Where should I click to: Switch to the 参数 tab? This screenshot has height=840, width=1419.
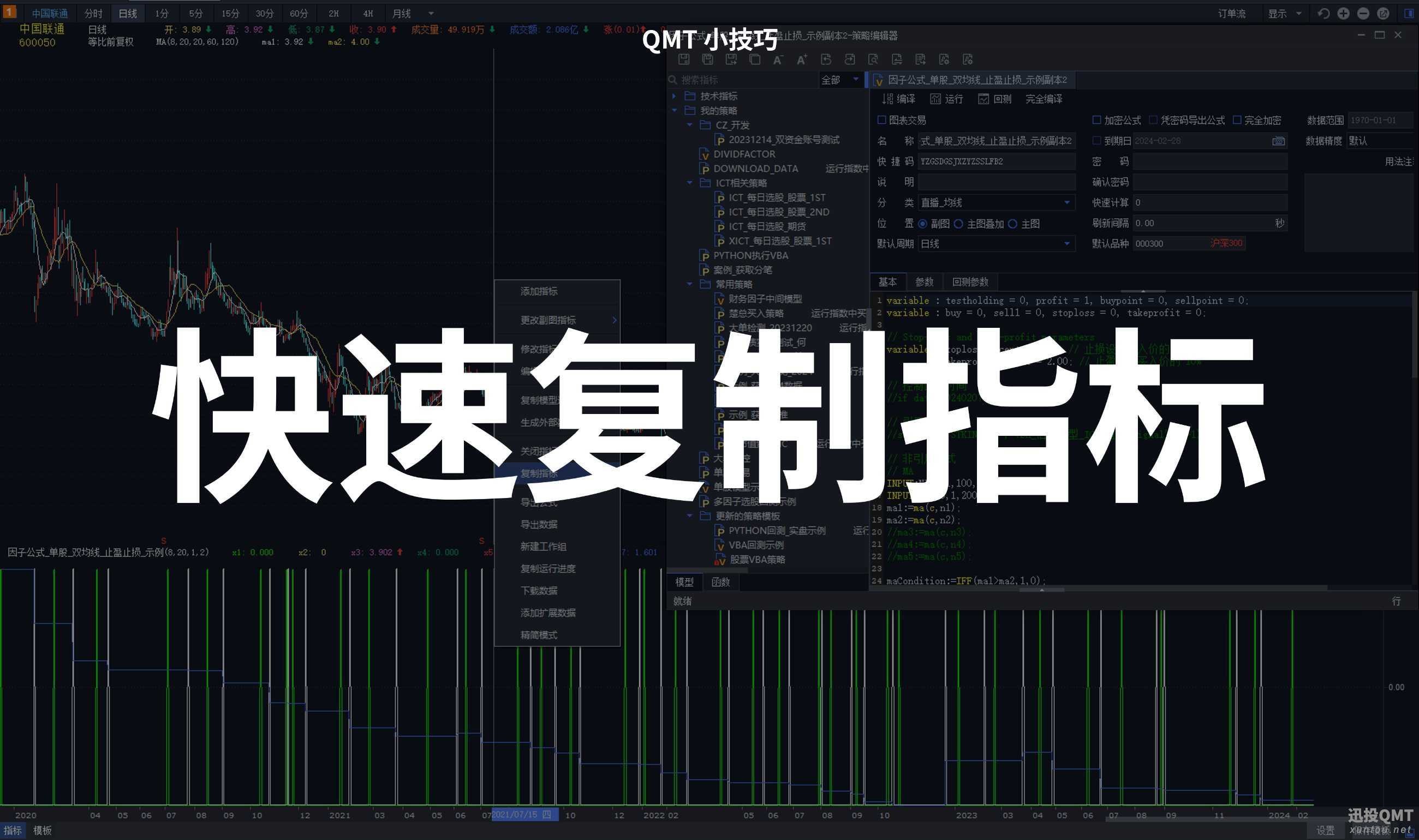924,282
